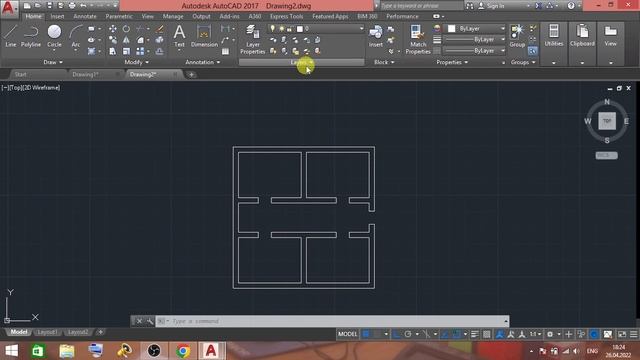This screenshot has height=360, width=640.
Task: Click the Windows Start button
Action: coord(11,351)
